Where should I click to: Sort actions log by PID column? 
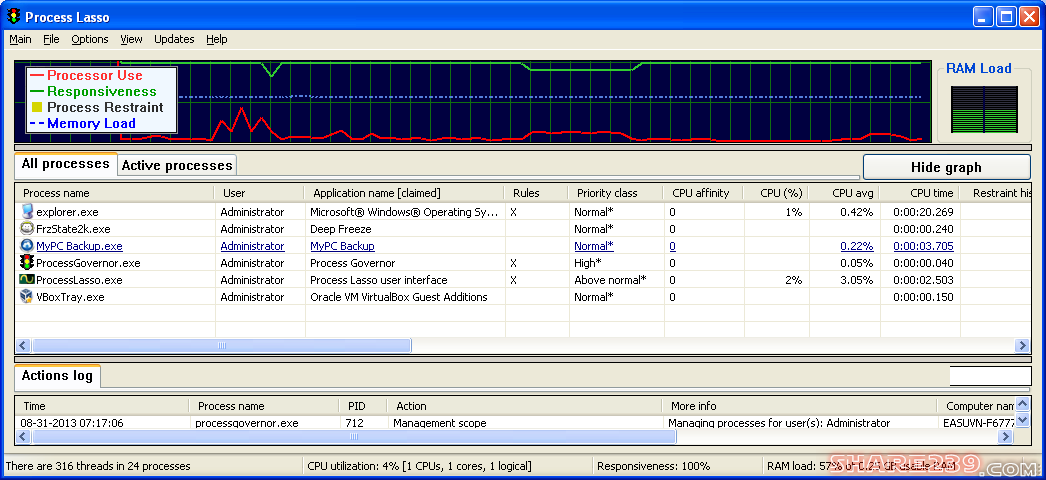[x=364, y=406]
